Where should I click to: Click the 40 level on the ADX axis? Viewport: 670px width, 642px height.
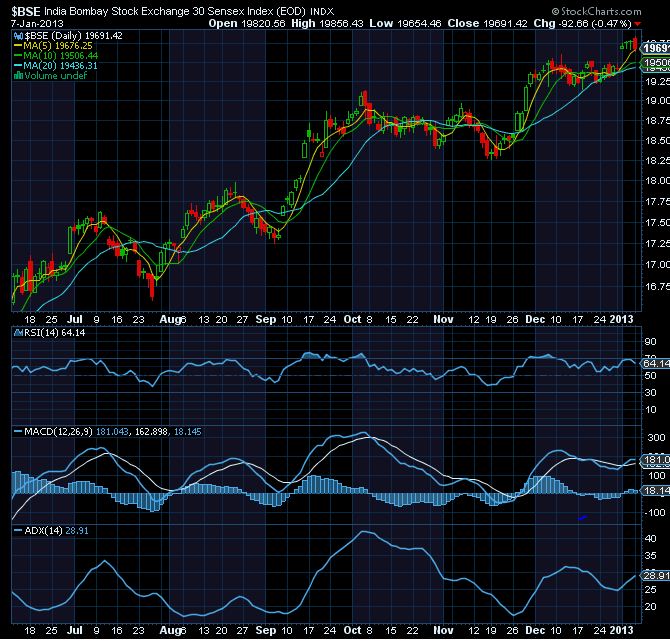tap(650, 539)
